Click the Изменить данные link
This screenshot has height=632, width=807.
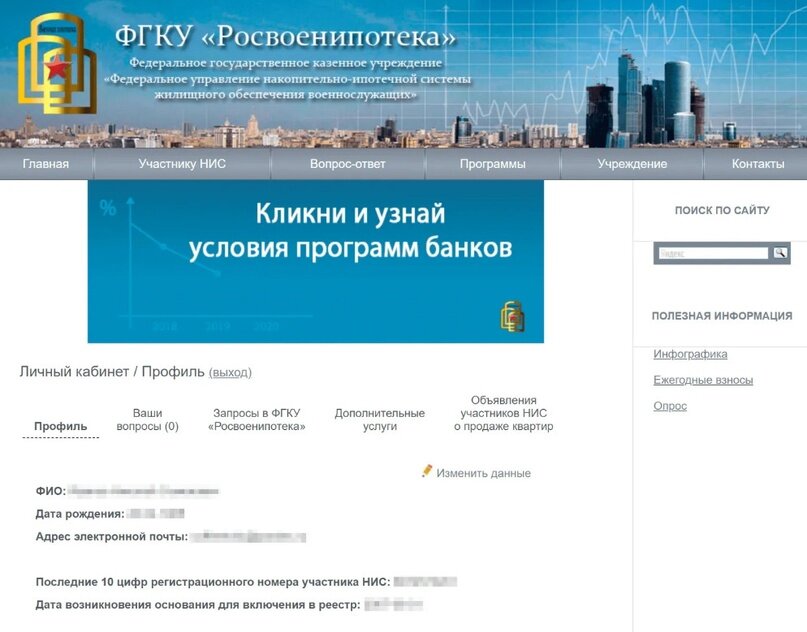pyautogui.click(x=483, y=473)
